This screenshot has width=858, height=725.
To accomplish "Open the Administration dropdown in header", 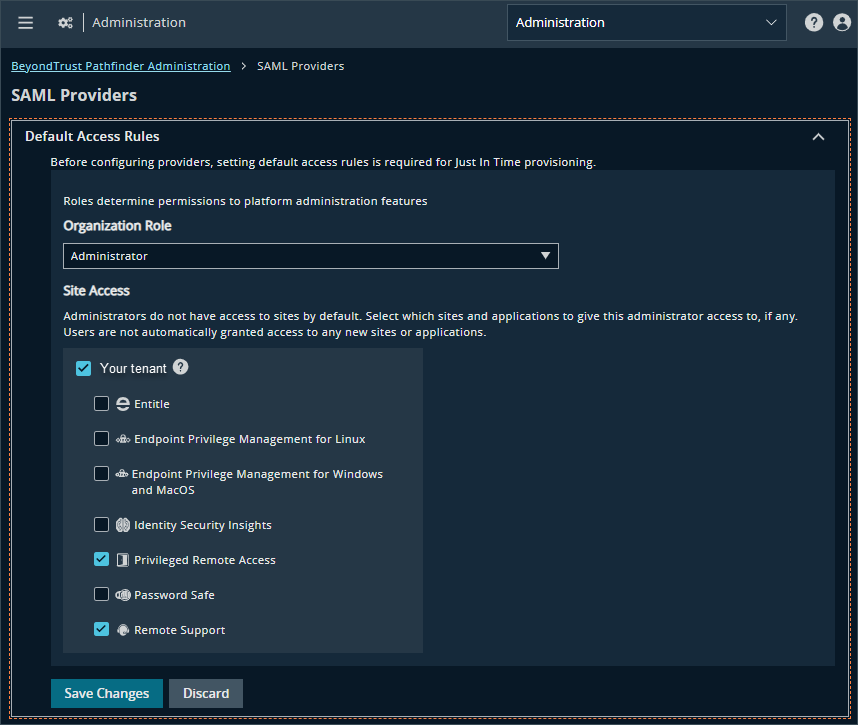I will [x=646, y=22].
